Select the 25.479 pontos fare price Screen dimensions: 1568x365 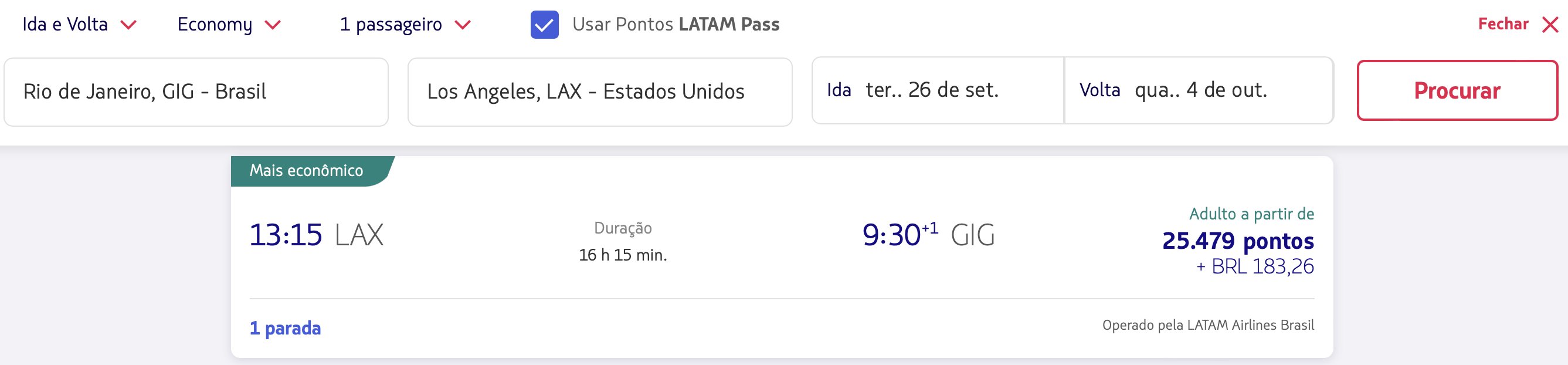pyautogui.click(x=1237, y=241)
